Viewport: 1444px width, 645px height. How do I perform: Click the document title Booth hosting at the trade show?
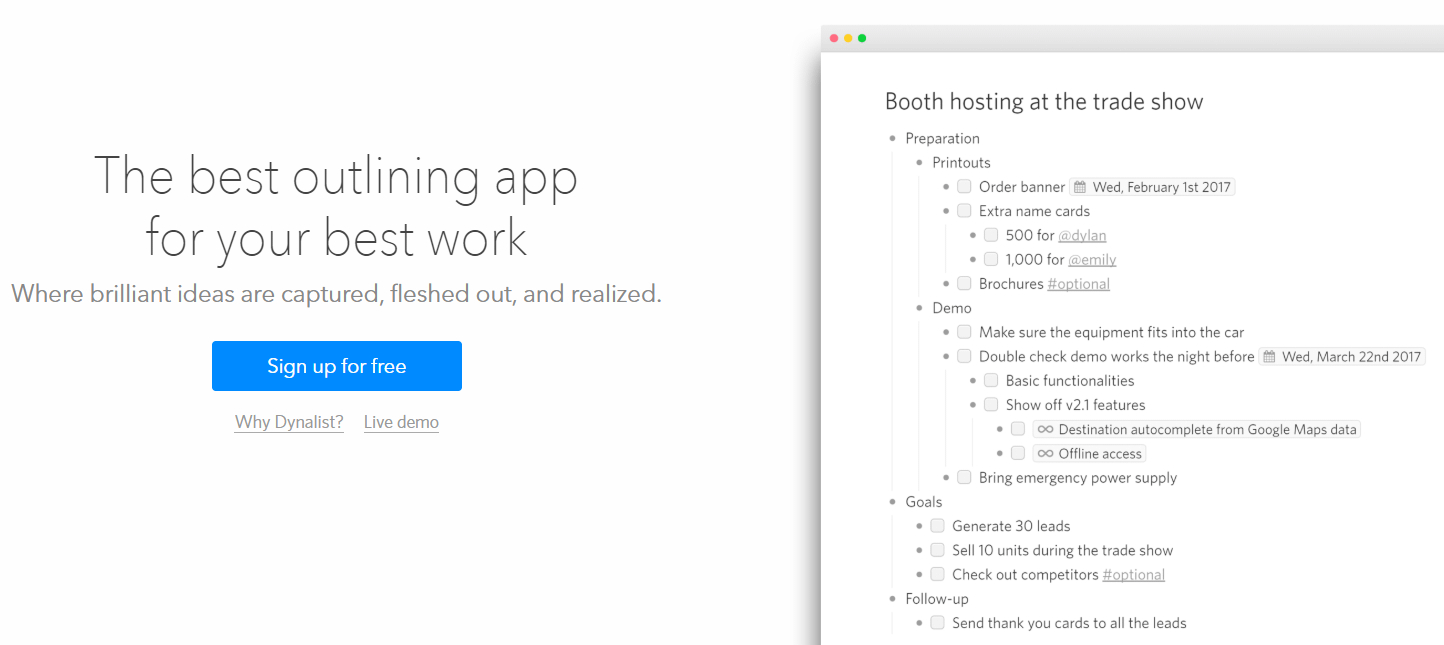(x=1044, y=101)
